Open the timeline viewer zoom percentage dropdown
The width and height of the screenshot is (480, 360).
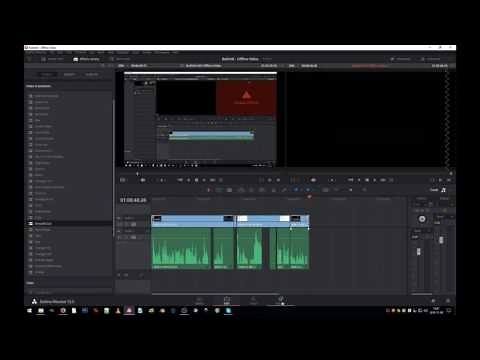292,66
